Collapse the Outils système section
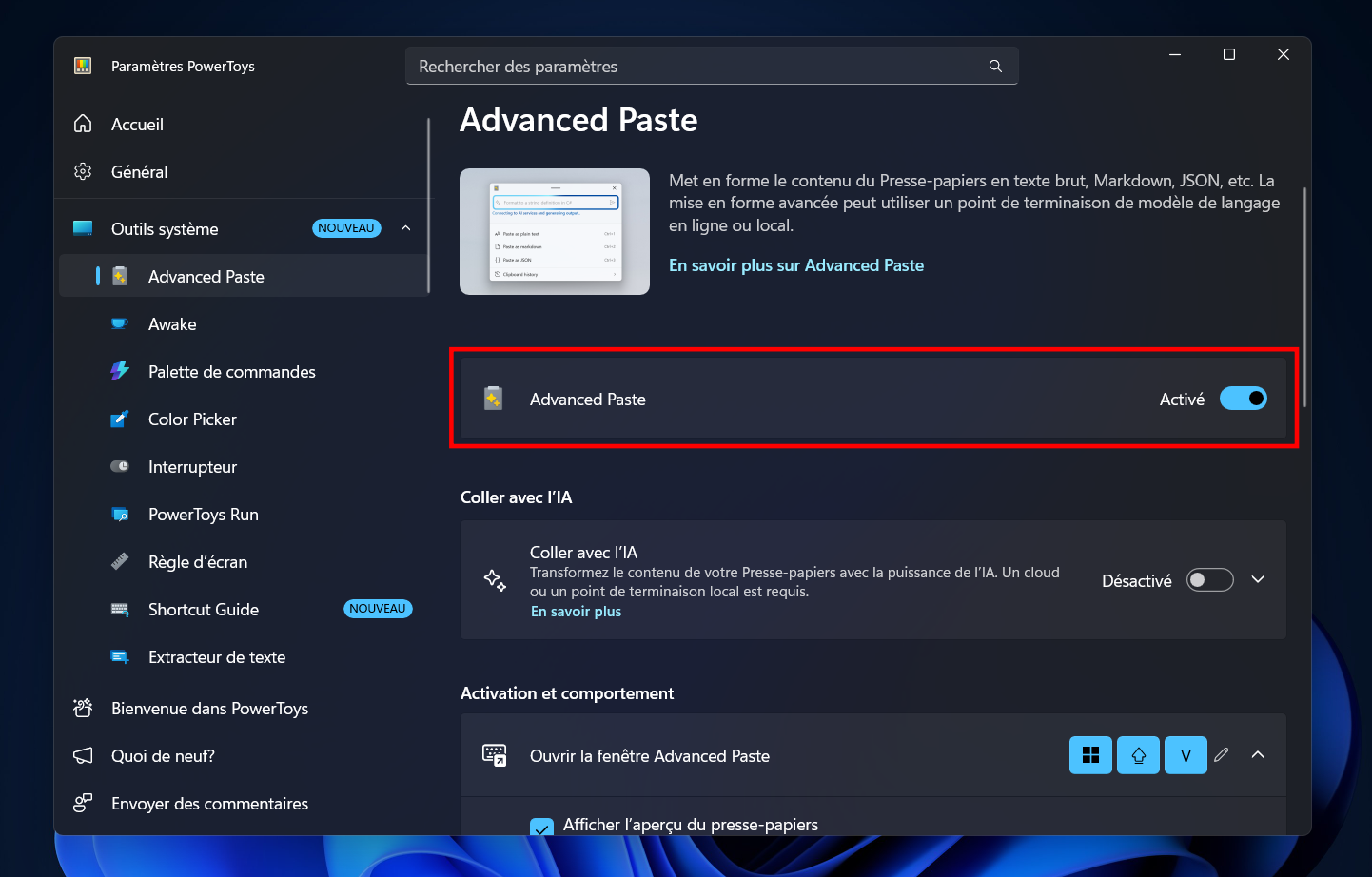 (x=405, y=228)
